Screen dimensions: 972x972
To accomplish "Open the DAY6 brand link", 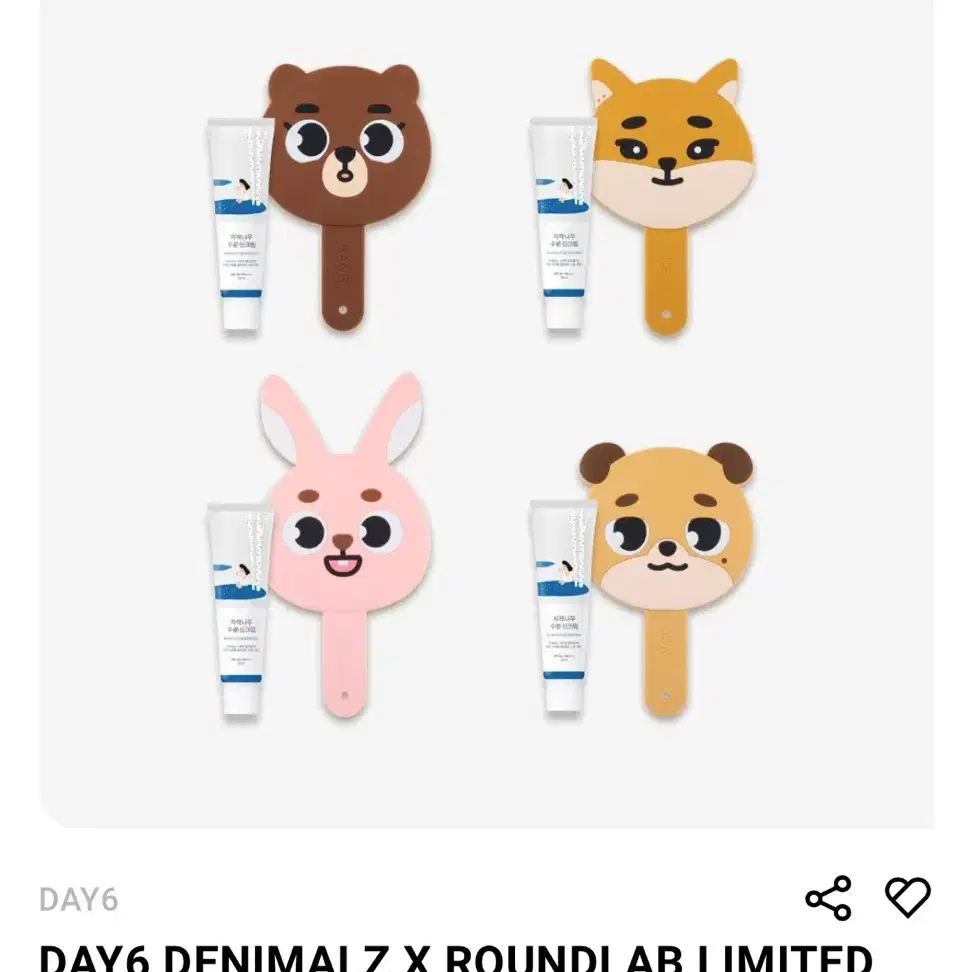I will tap(79, 899).
